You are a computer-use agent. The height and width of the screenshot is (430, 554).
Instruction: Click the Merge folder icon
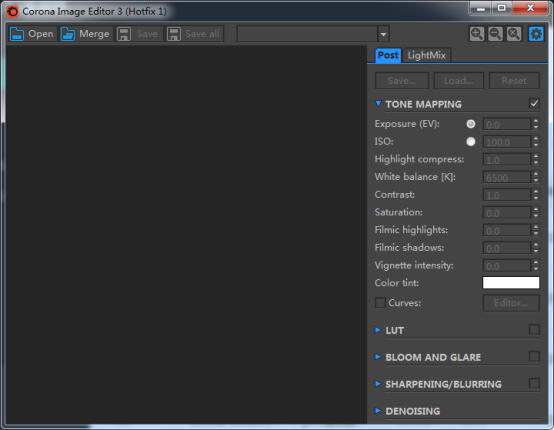pos(67,34)
